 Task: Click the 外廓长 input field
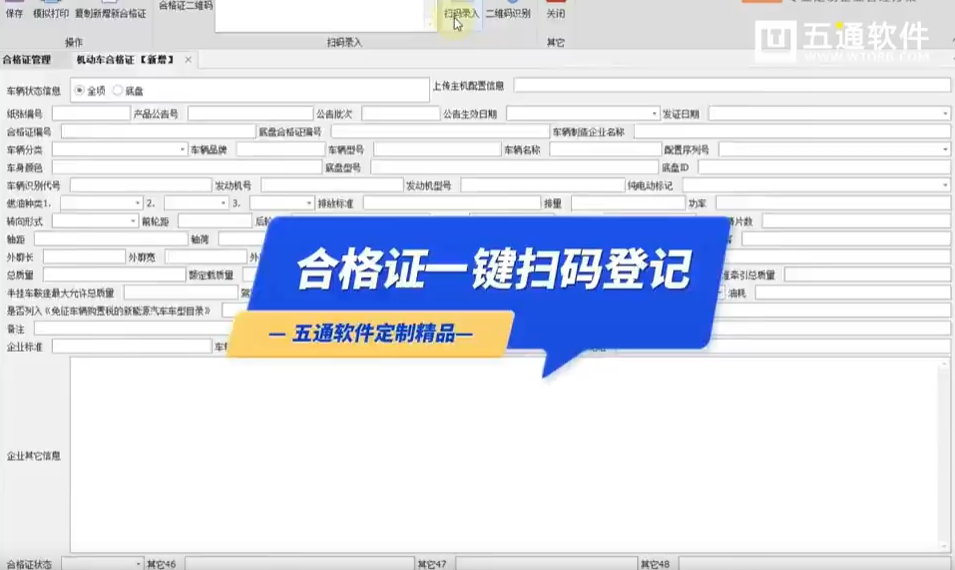[84, 256]
